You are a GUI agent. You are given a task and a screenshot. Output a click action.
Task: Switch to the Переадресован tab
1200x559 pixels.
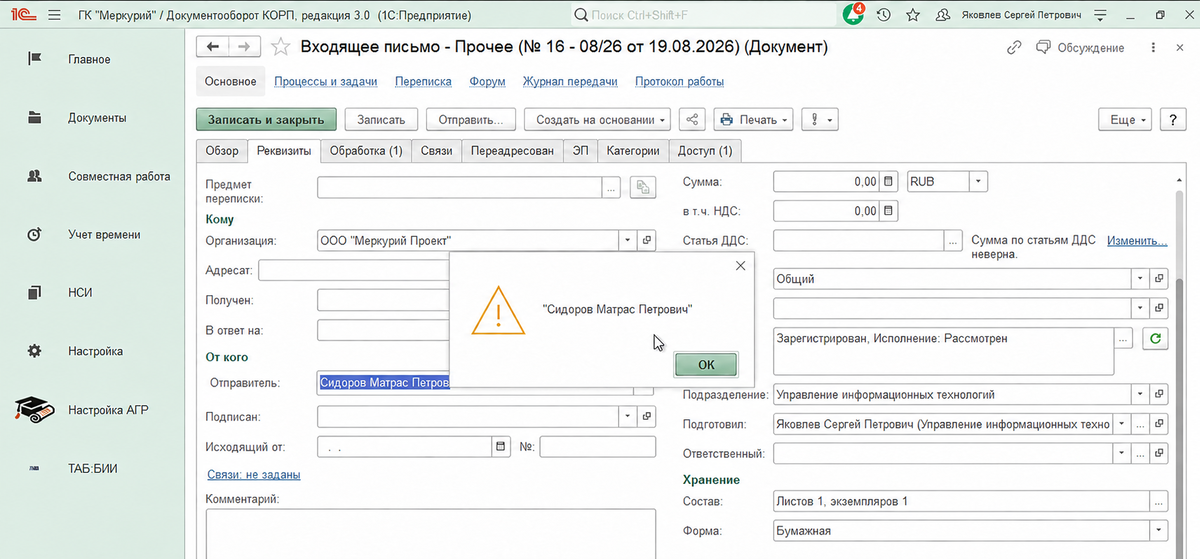coord(513,151)
